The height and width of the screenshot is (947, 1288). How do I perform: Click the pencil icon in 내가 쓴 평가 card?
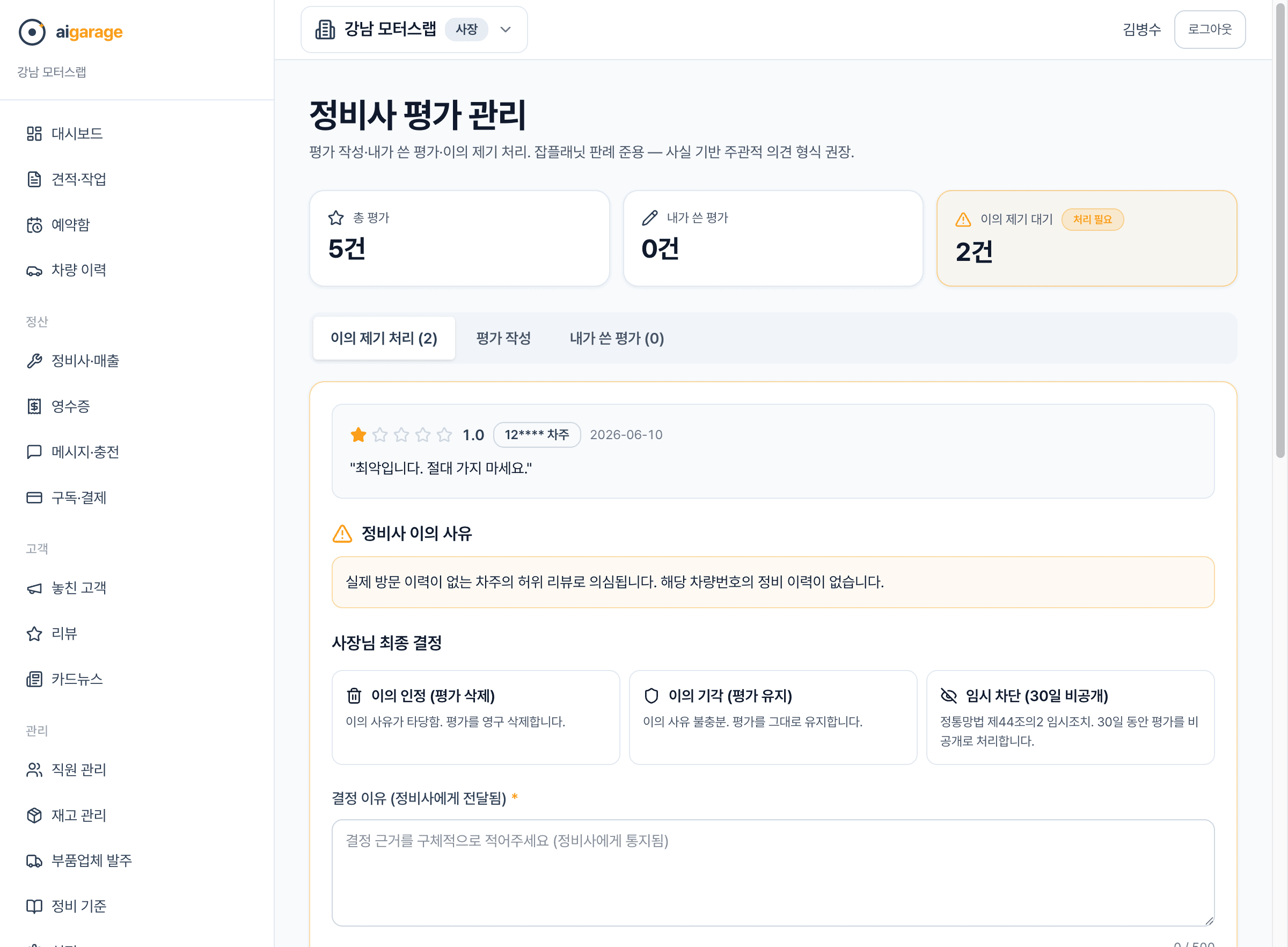[650, 218]
